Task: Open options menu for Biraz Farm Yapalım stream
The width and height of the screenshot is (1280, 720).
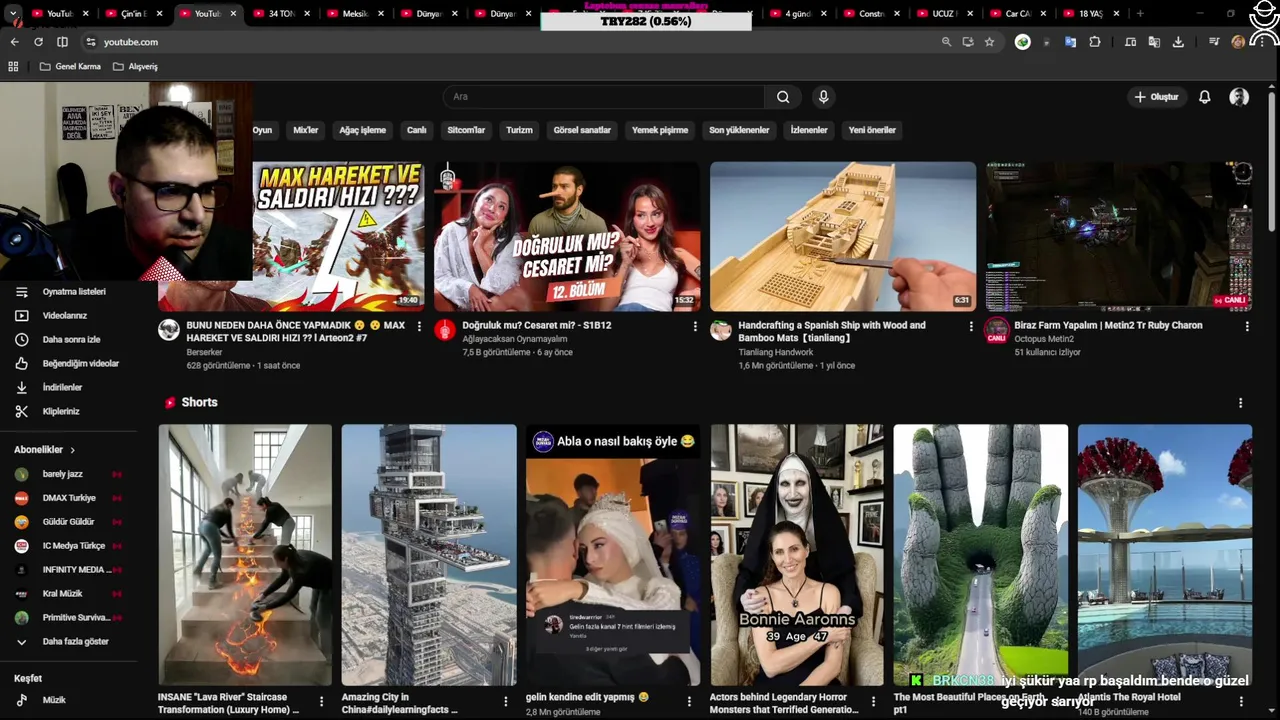Action: coord(1247,326)
